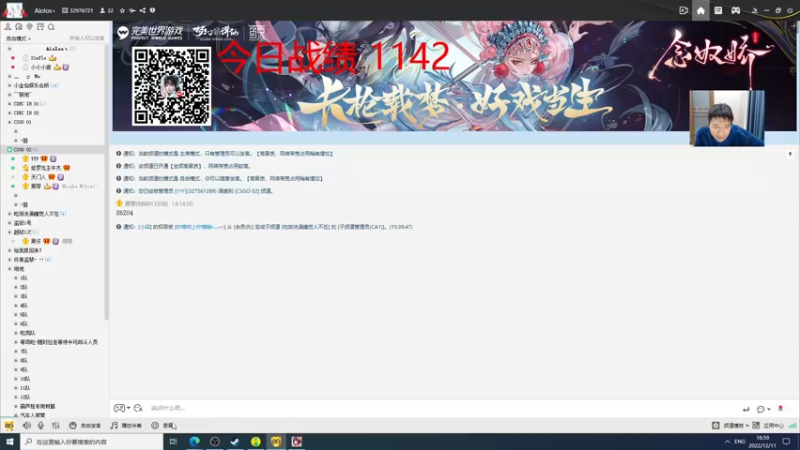Open the channel template menu at bottom right
Screen dimensions: 800x450
coord(730,426)
